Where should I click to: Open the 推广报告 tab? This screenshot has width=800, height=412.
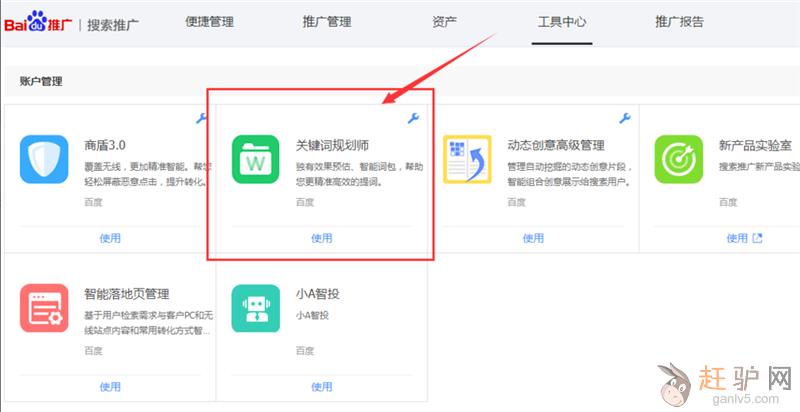[x=680, y=21]
